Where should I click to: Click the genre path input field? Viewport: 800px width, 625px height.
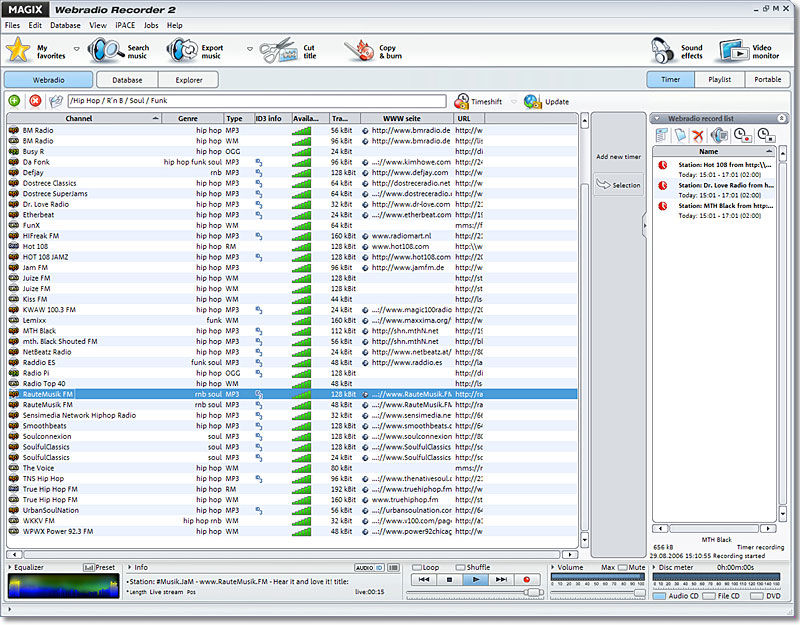pyautogui.click(x=257, y=101)
